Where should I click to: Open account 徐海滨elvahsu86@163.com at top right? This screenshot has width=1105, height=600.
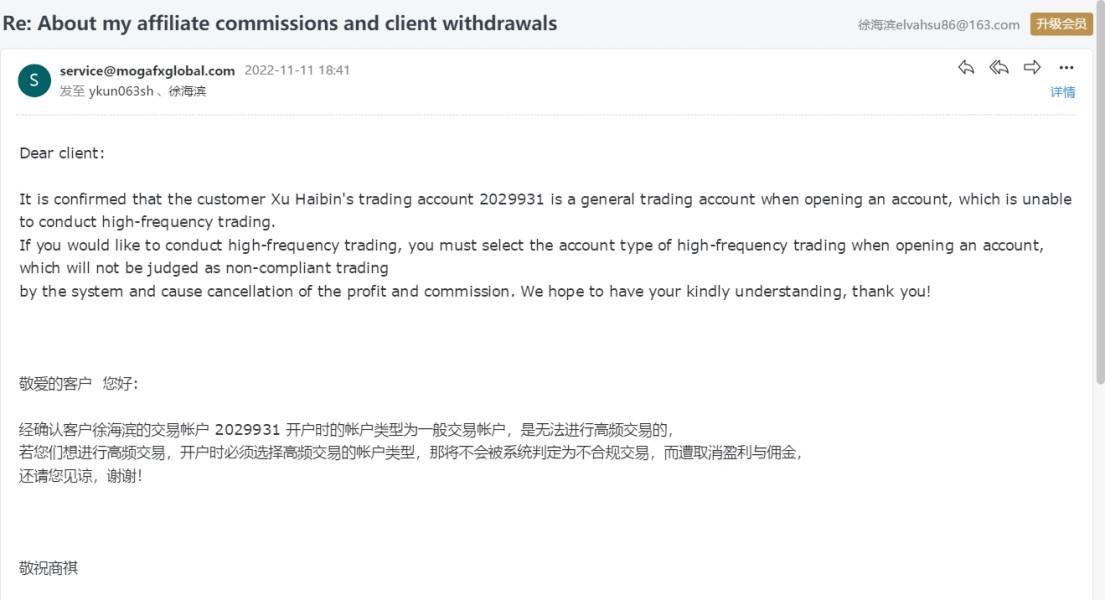click(x=938, y=24)
